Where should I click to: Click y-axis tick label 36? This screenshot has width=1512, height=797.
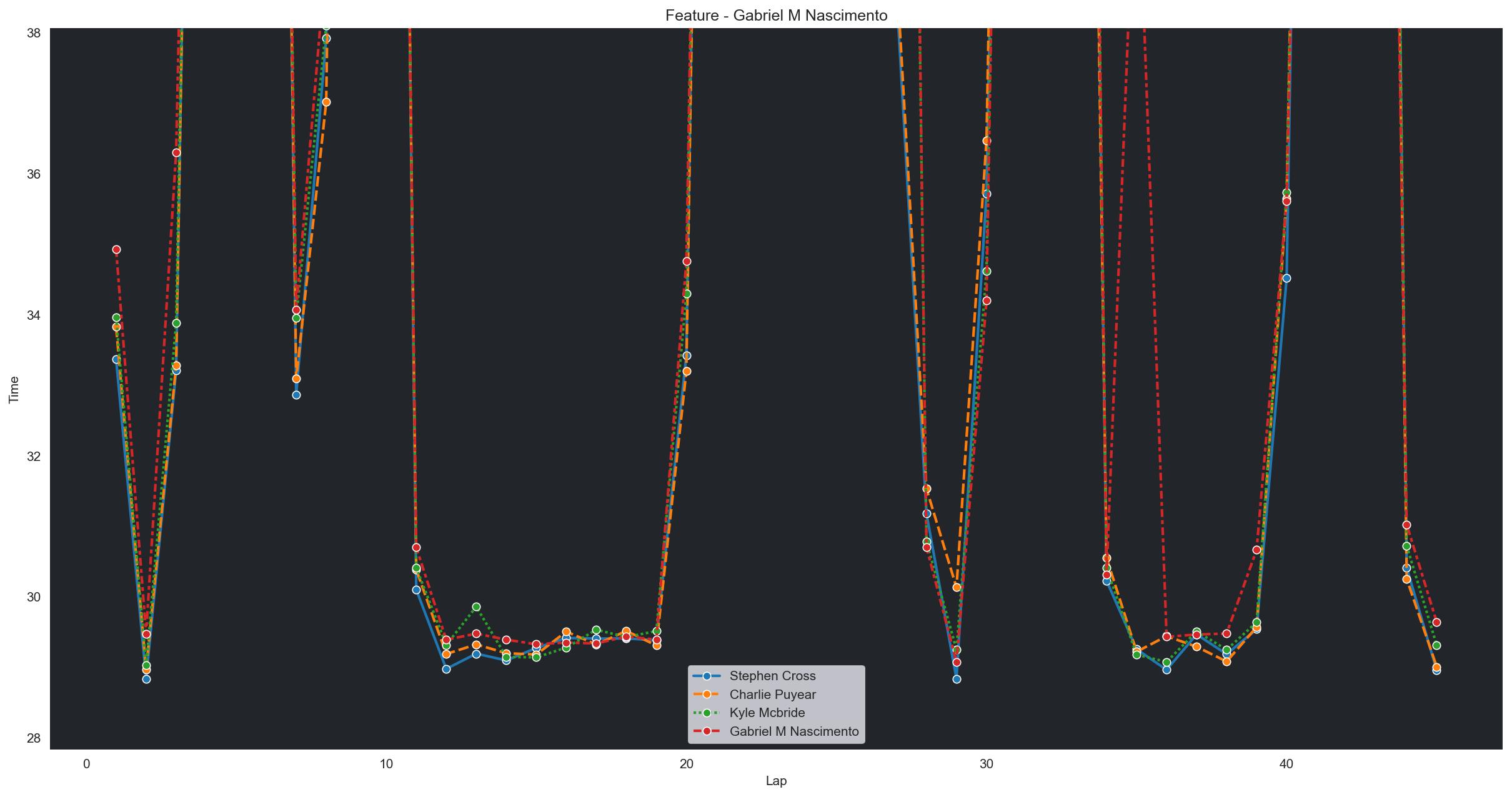[x=33, y=174]
